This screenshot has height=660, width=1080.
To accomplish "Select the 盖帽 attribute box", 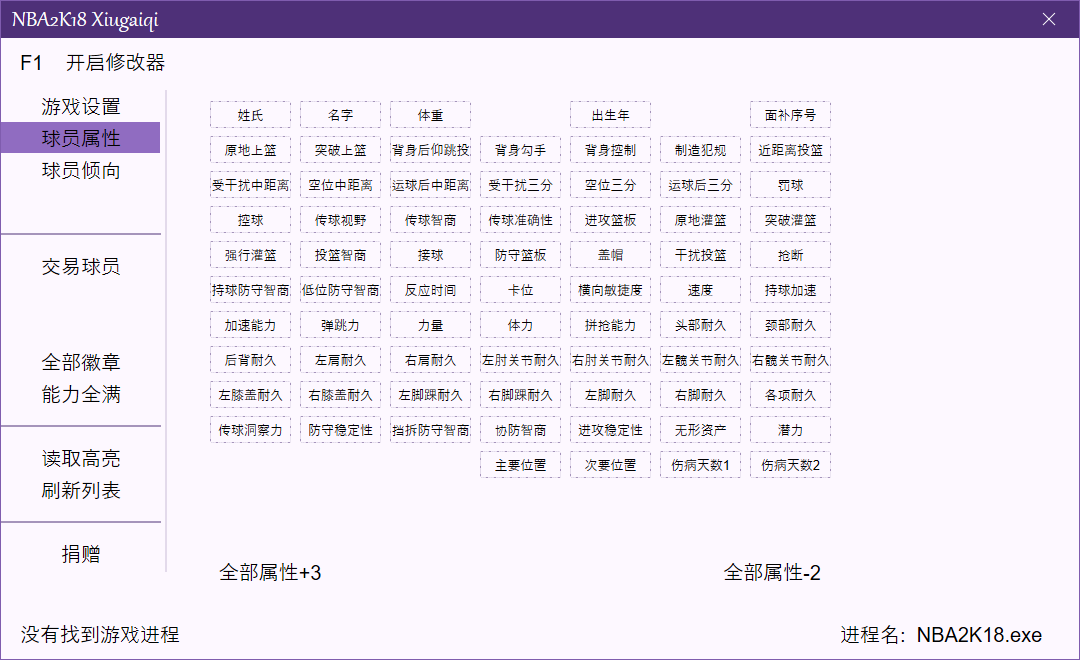I will pyautogui.click(x=610, y=255).
